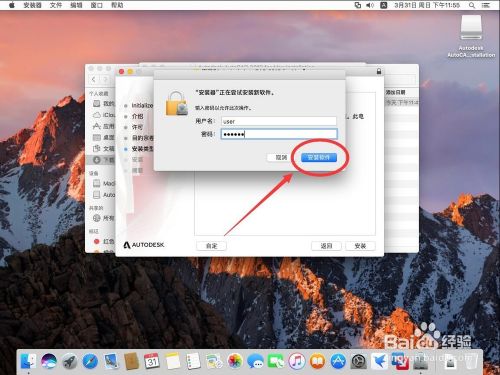
Task: Open the Trash from the Dock
Action: click(471, 361)
